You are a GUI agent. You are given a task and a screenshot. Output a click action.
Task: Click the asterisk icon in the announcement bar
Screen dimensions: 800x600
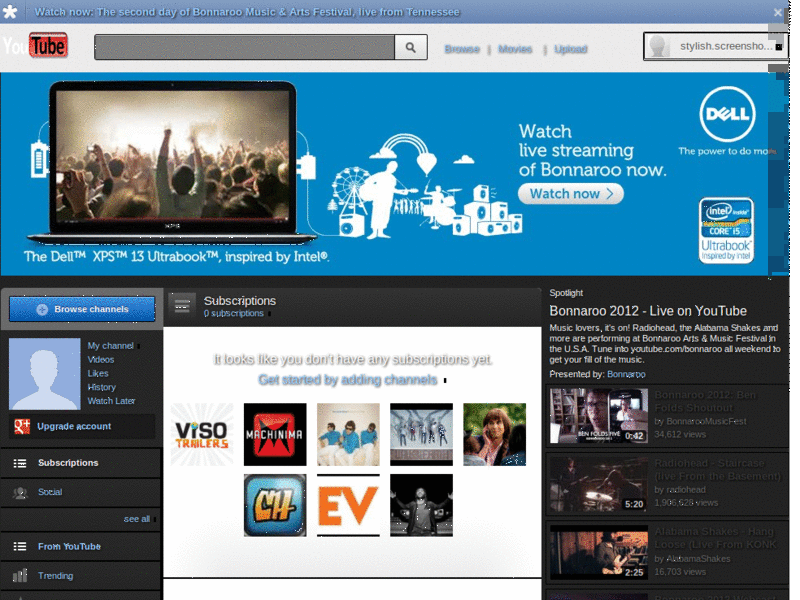point(10,12)
